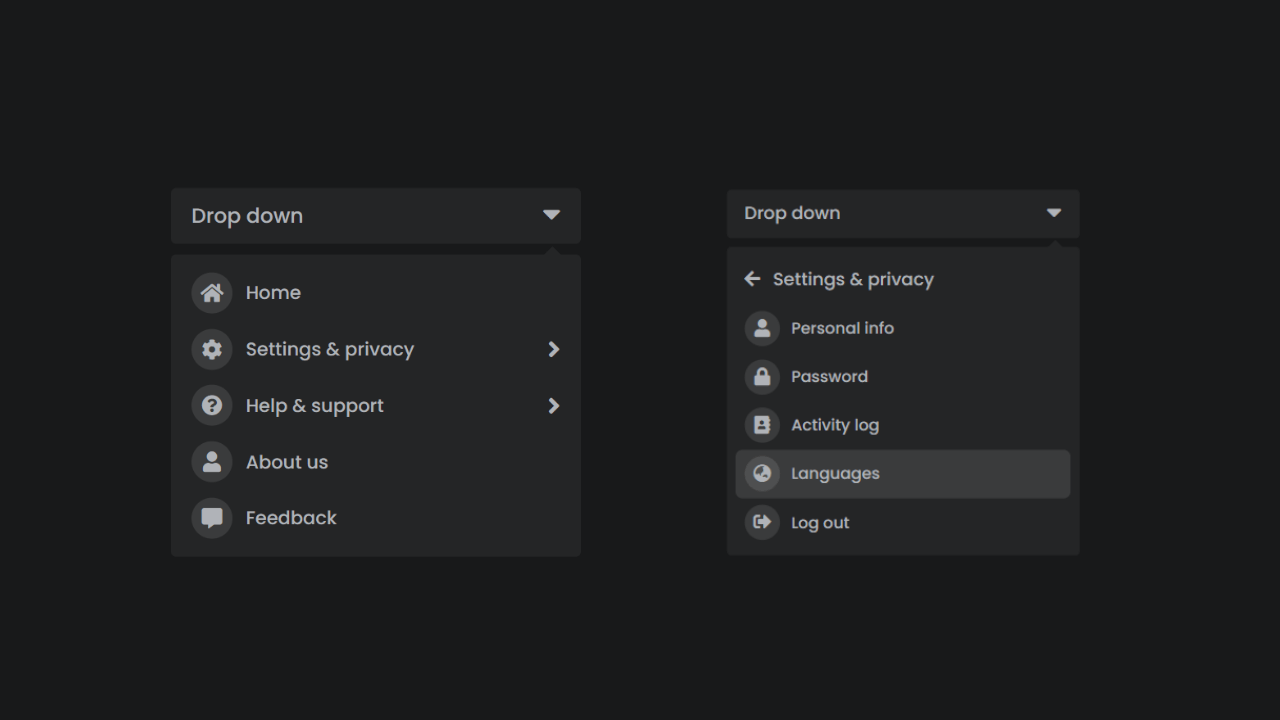Open the right Drop down menu
Viewport: 1280px width, 720px height.
(902, 213)
